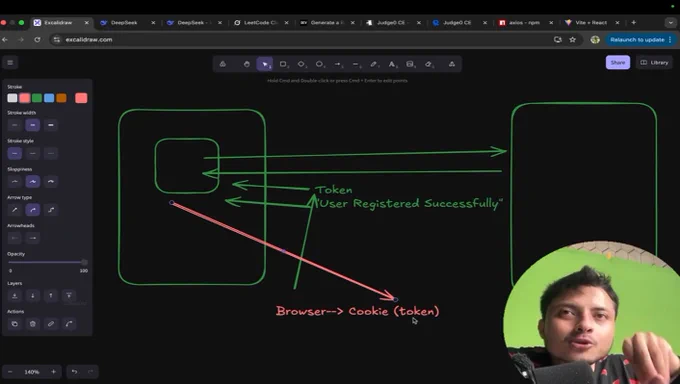Send the element to back layer
680x384 pixels.
pyautogui.click(x=15, y=296)
